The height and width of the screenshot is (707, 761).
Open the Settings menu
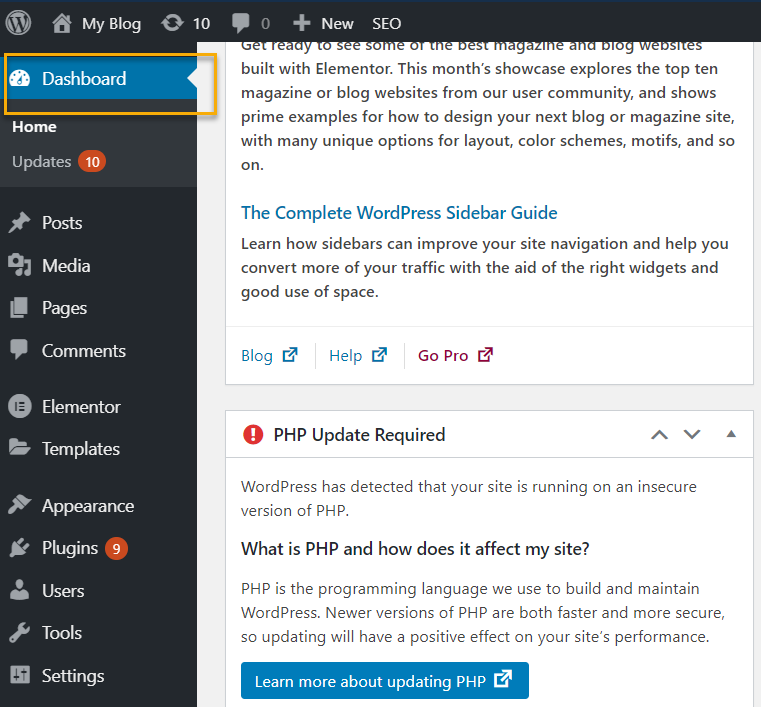73,675
